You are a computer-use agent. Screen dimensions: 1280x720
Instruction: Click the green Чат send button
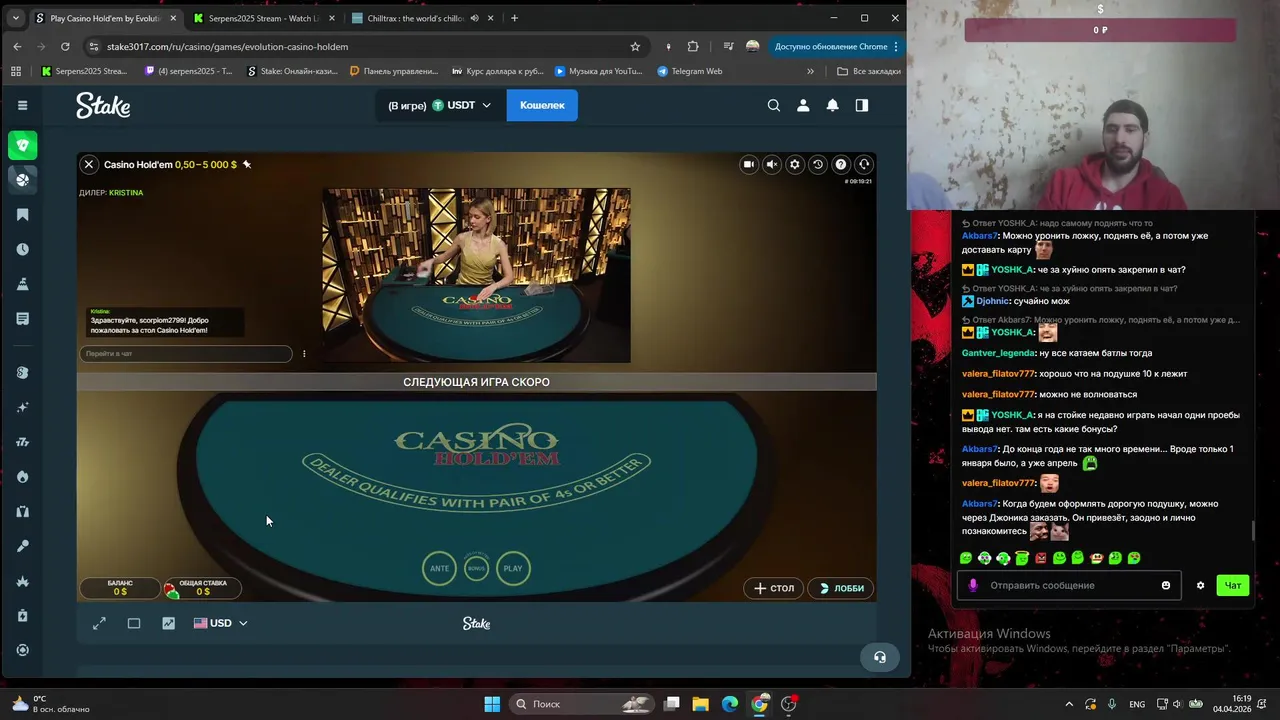point(1233,585)
